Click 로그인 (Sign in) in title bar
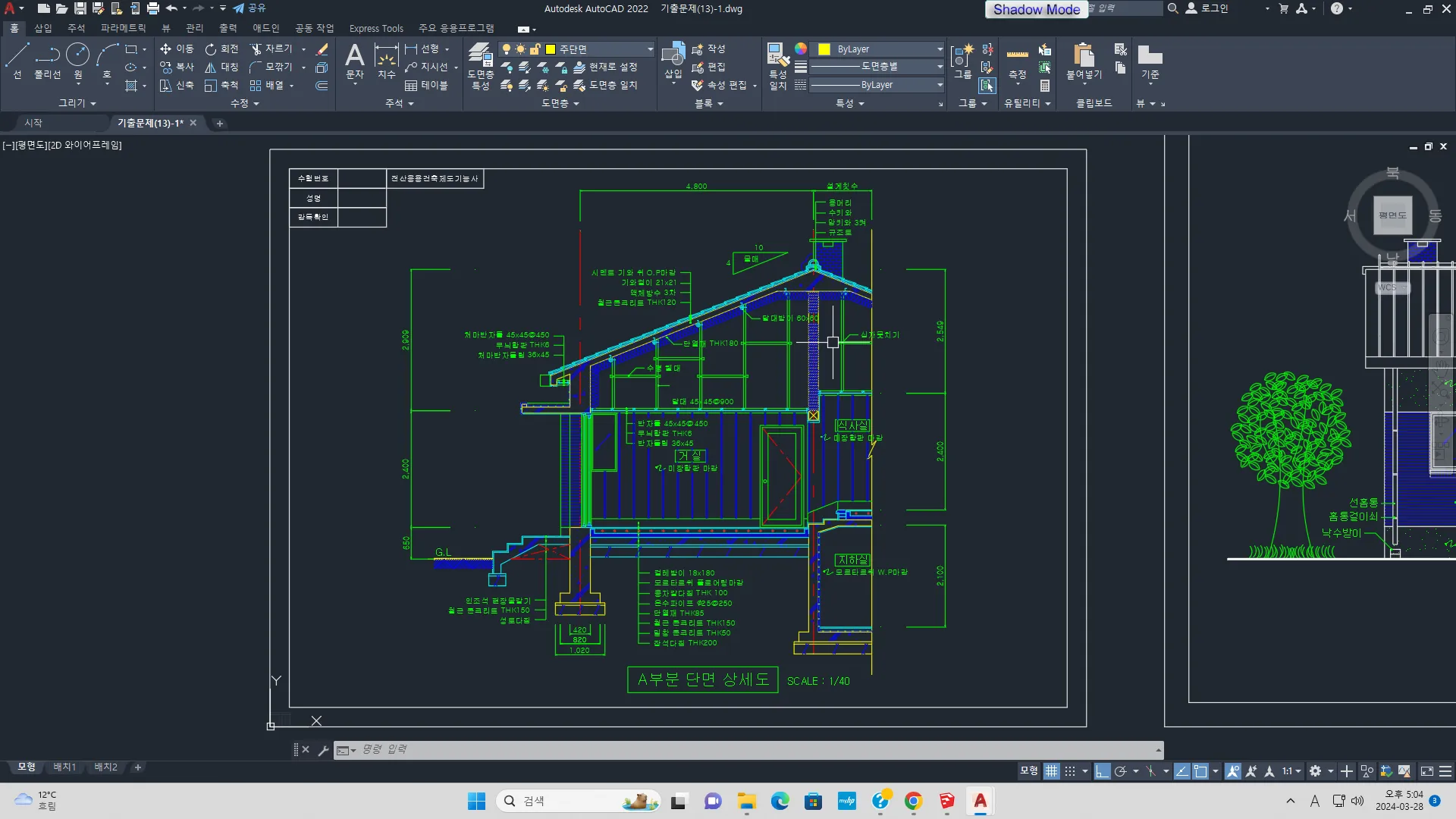1456x819 pixels. click(x=1213, y=8)
